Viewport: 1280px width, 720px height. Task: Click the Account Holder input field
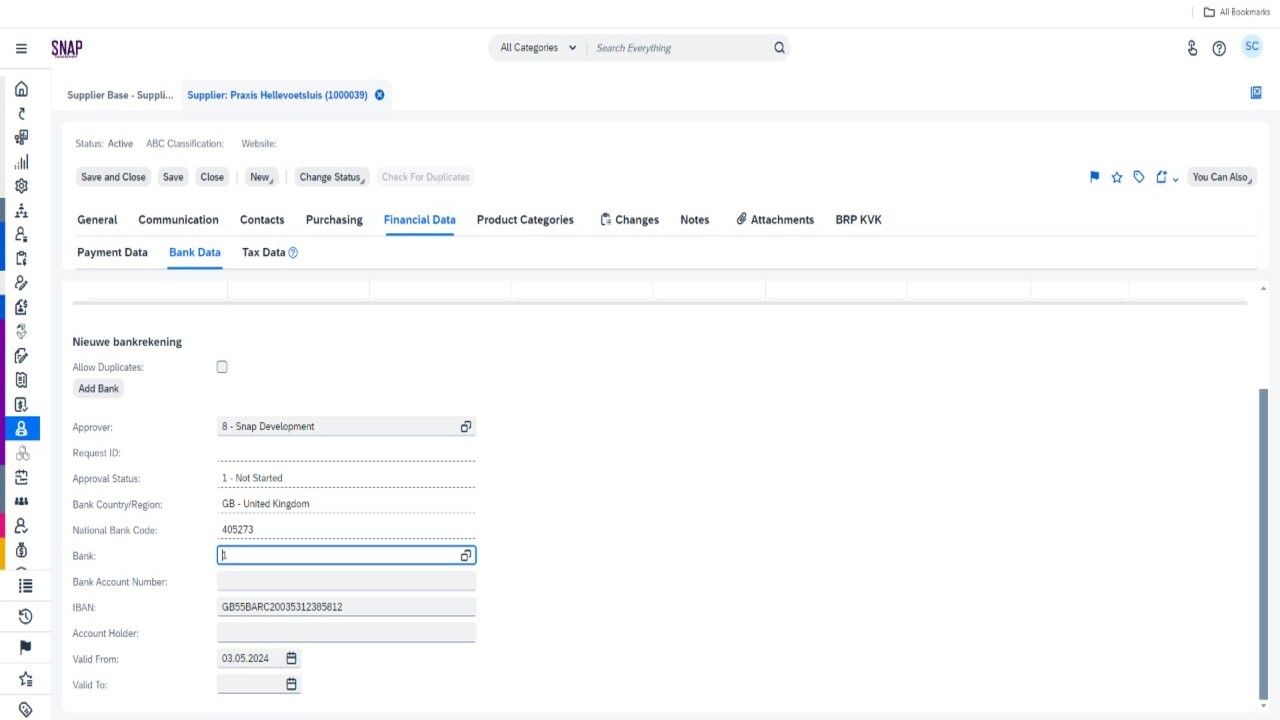346,633
